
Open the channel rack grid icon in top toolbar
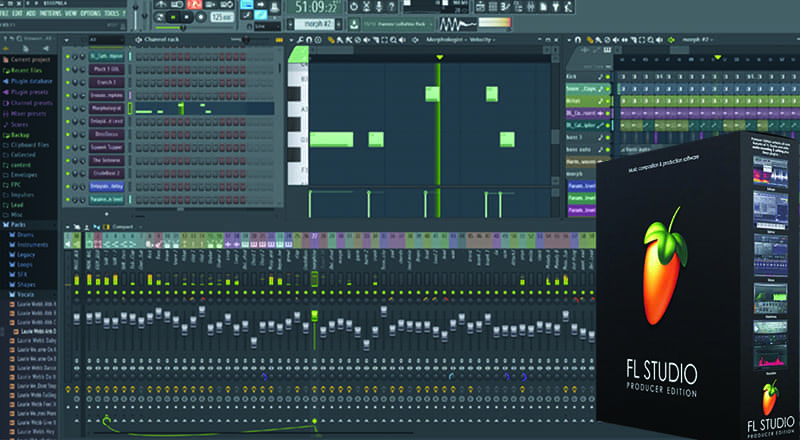[493, 7]
